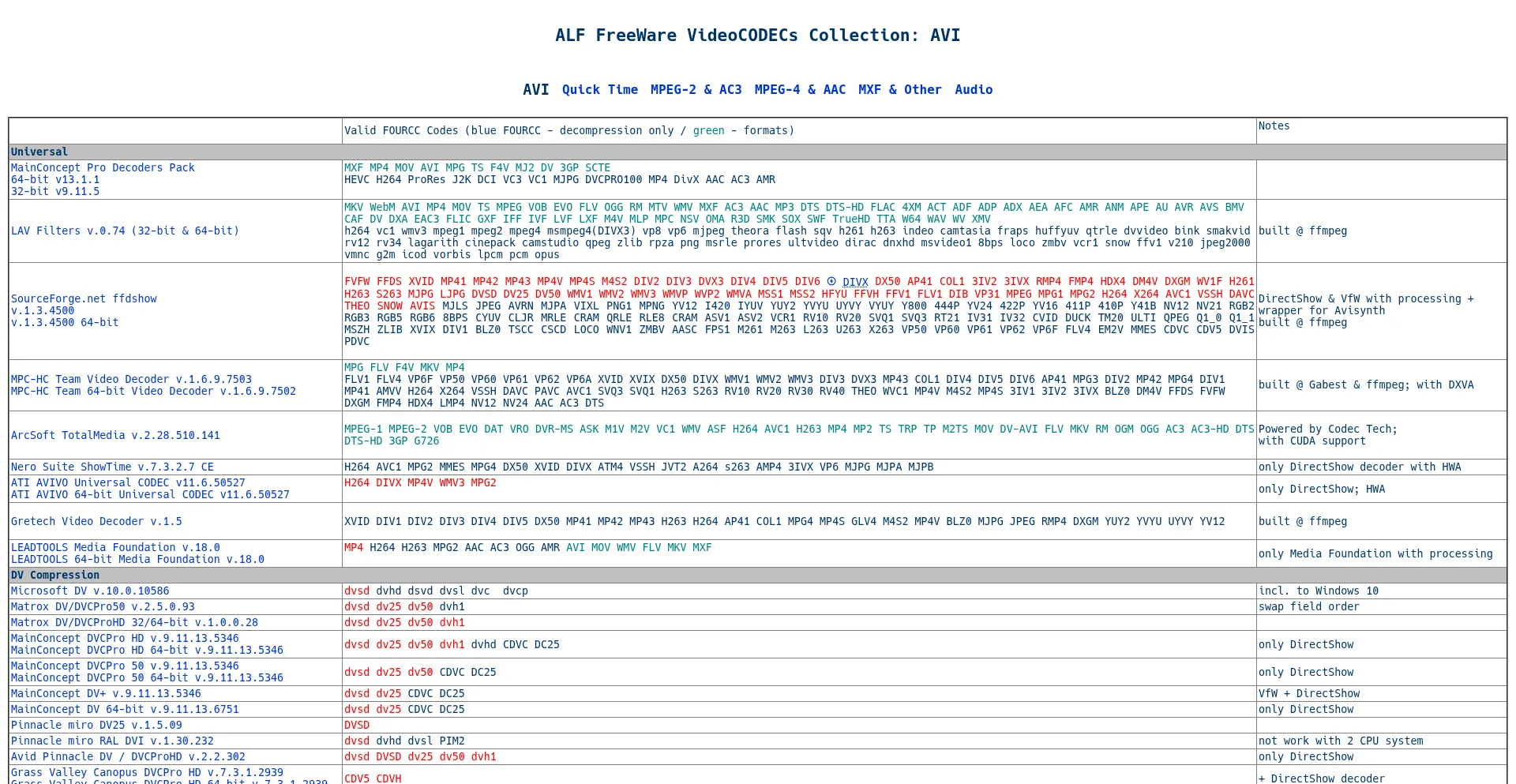Download ffdshow v.1.3.4500 64-bit

65,322
